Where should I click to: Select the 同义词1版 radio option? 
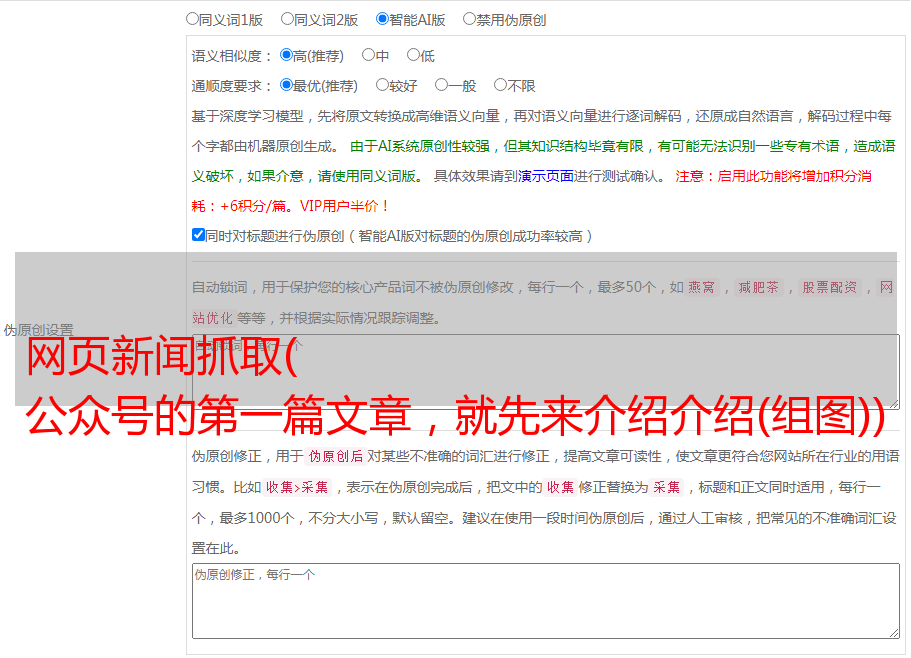[192, 19]
